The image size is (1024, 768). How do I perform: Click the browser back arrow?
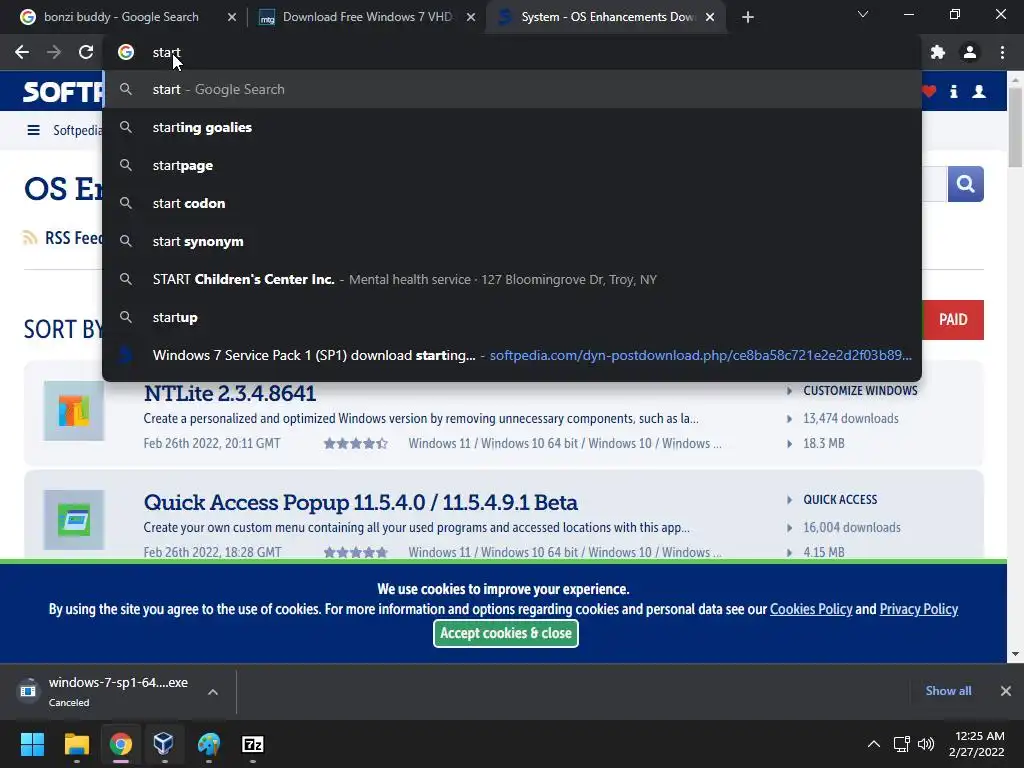[22, 52]
